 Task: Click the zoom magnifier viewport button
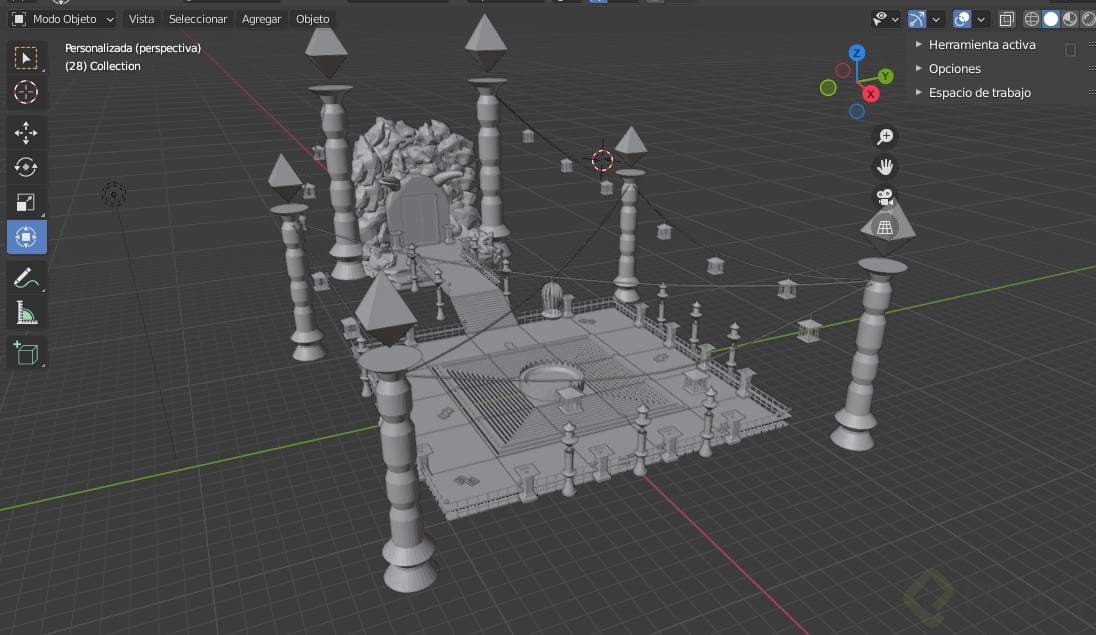point(885,136)
